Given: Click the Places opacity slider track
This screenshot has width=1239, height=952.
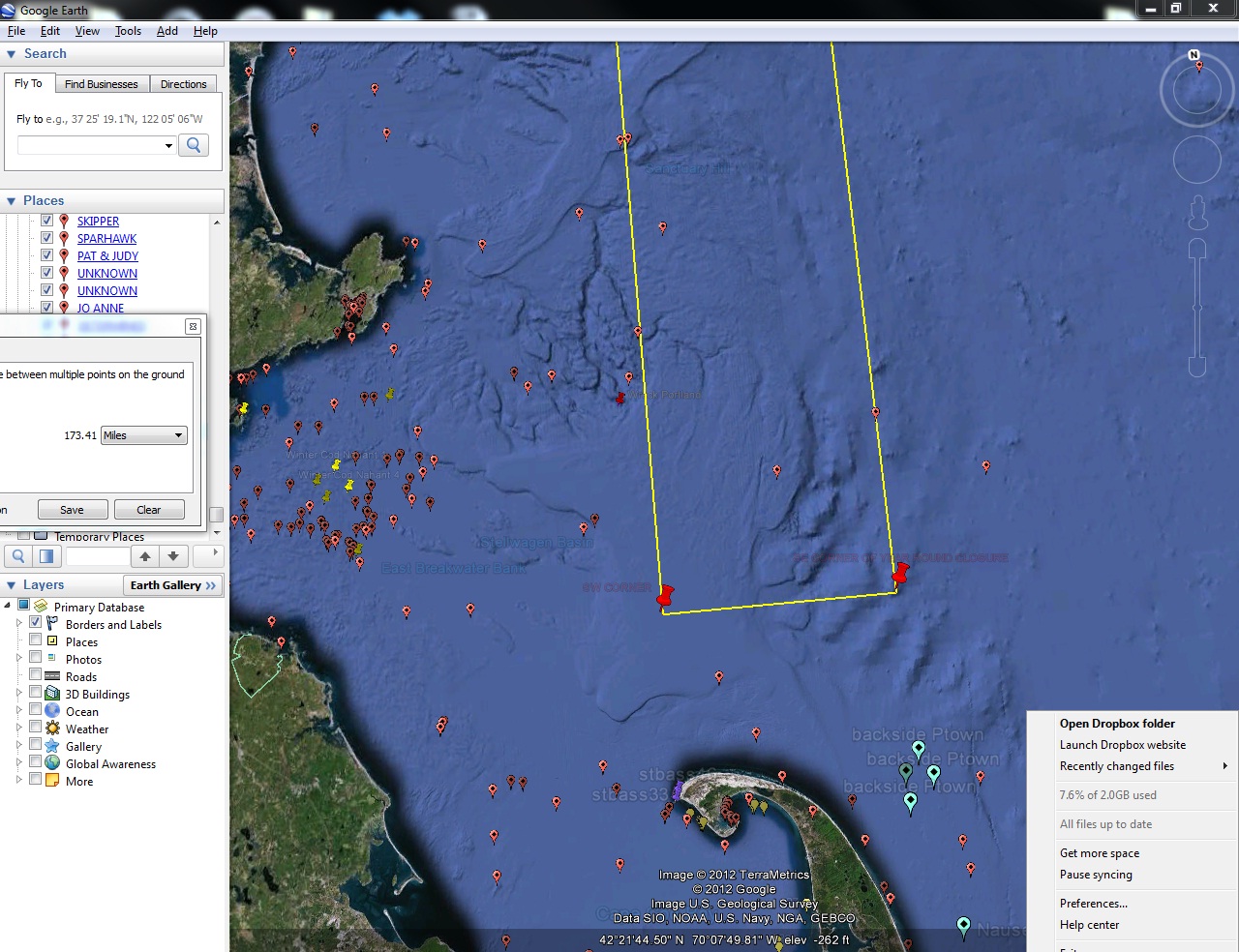Looking at the screenshot, I should 97,556.
